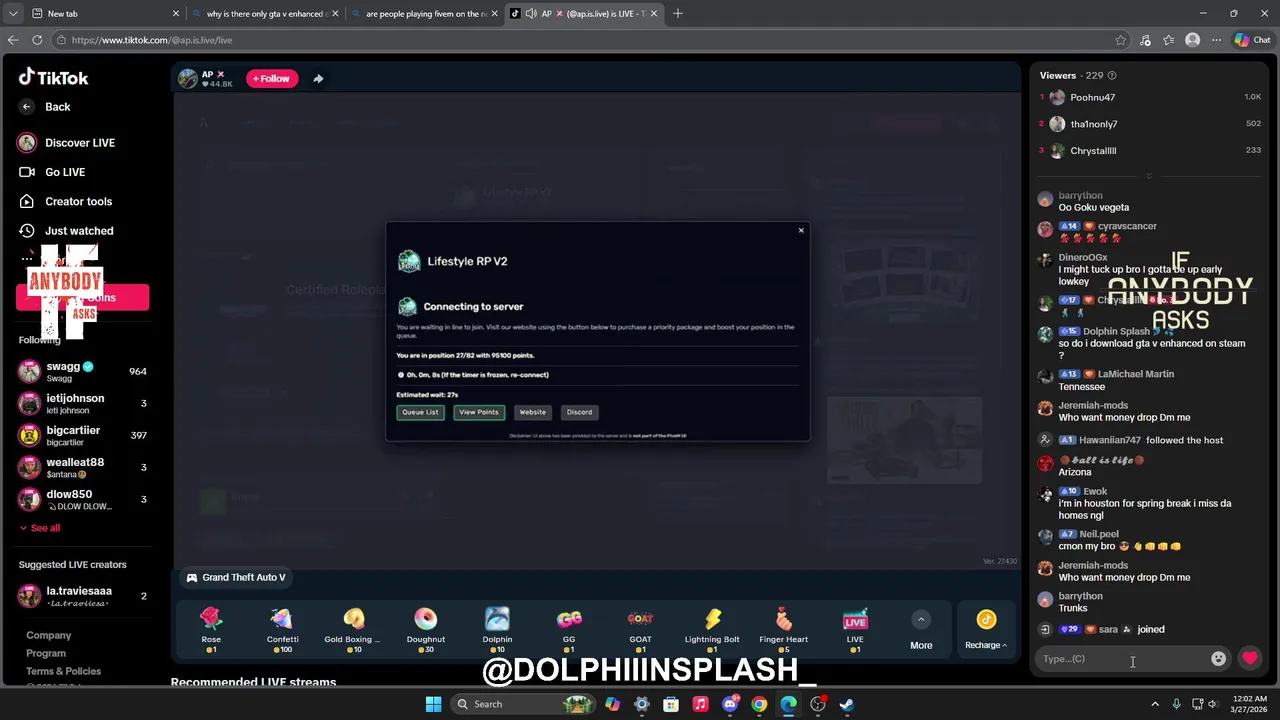Expand the top viewers list chevron

(x=1148, y=176)
